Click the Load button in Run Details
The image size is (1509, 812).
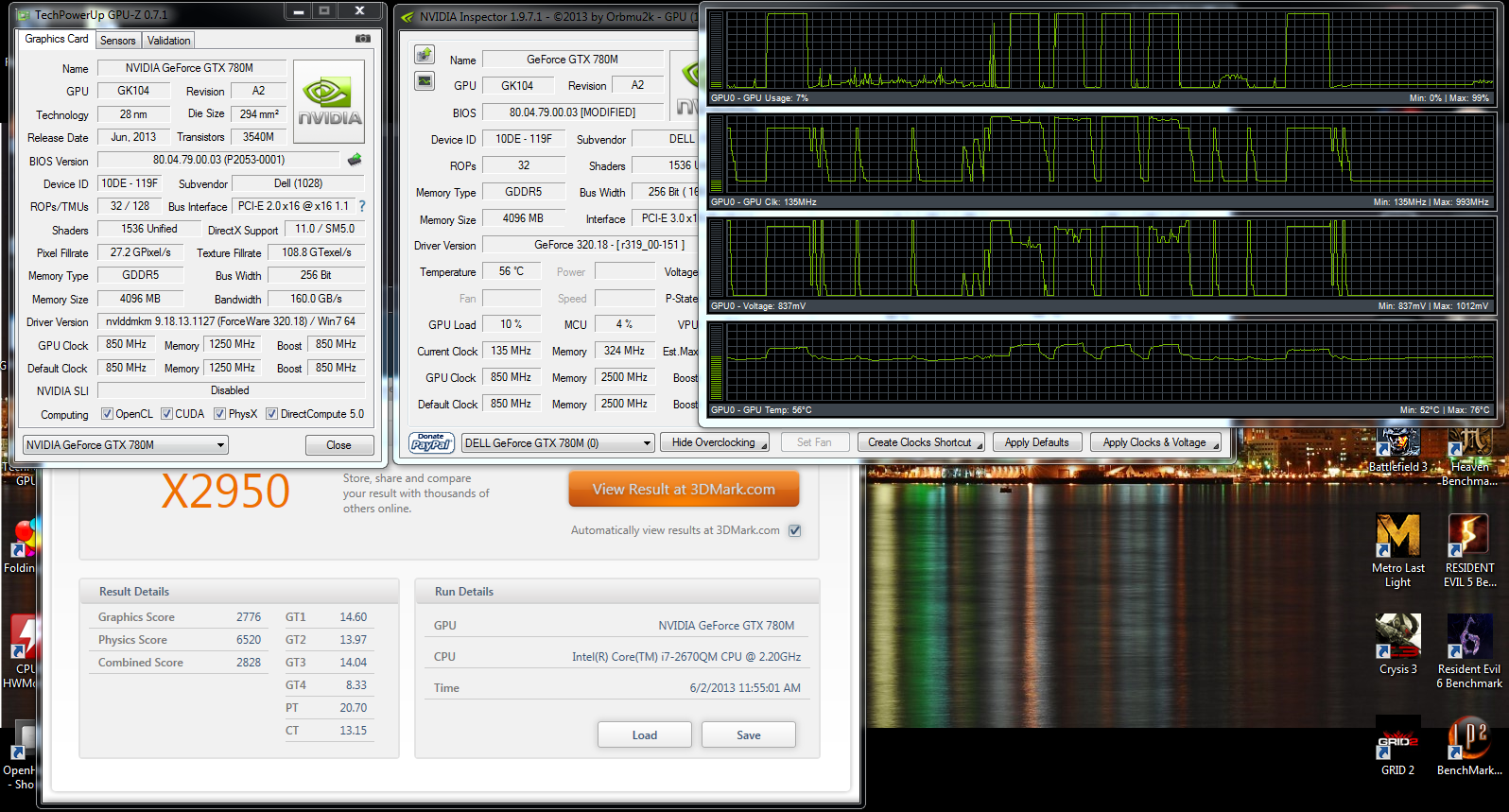645,735
